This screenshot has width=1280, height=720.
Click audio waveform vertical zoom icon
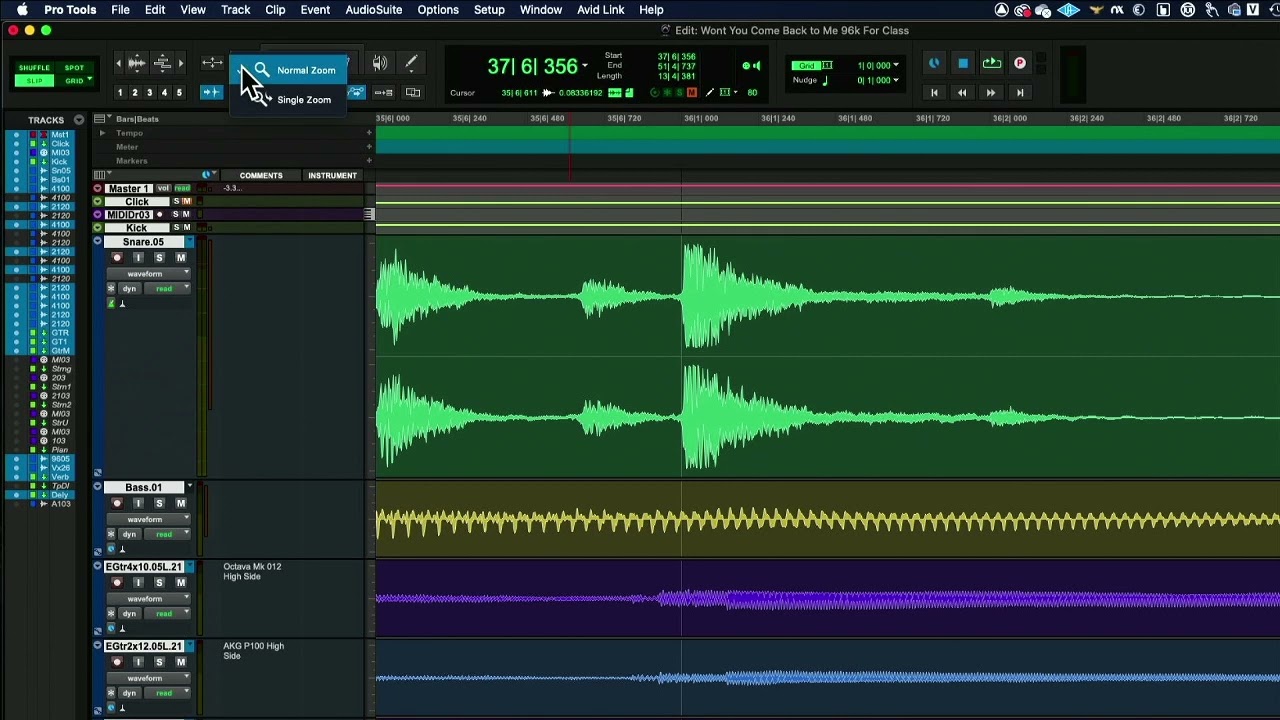pos(137,64)
